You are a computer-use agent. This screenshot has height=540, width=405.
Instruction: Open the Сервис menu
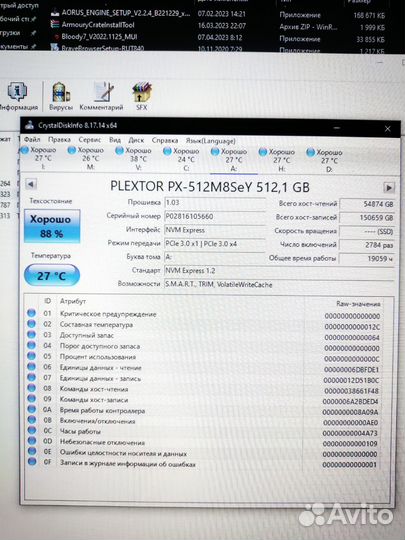(90, 140)
